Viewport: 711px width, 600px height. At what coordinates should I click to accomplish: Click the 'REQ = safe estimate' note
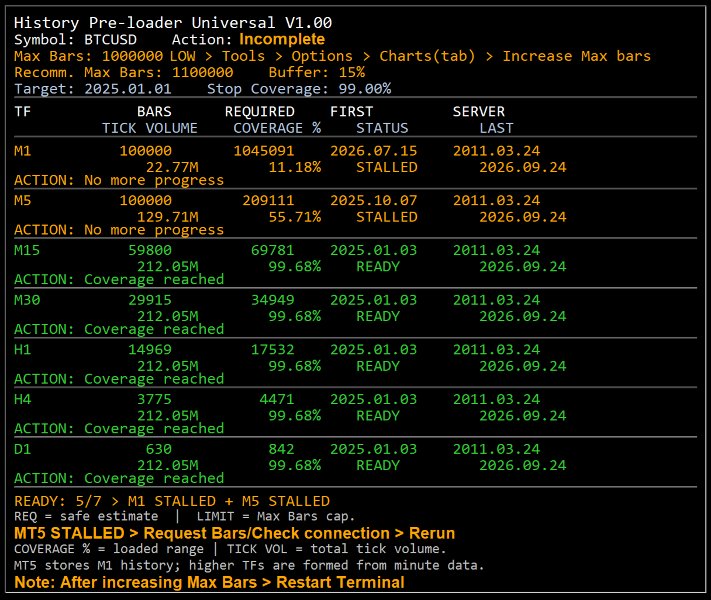pyautogui.click(x=86, y=517)
